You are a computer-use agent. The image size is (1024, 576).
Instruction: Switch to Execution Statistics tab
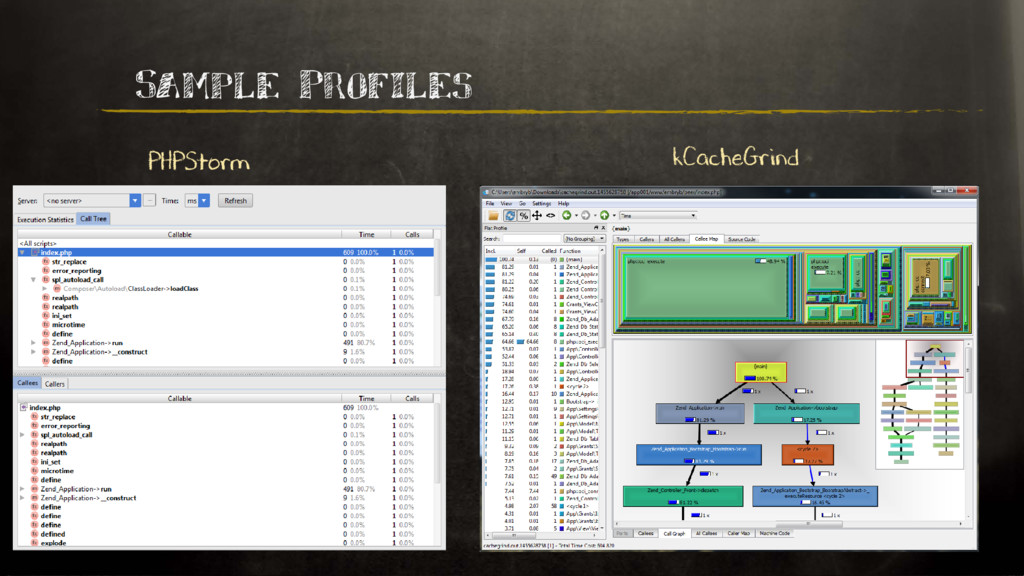(x=45, y=219)
